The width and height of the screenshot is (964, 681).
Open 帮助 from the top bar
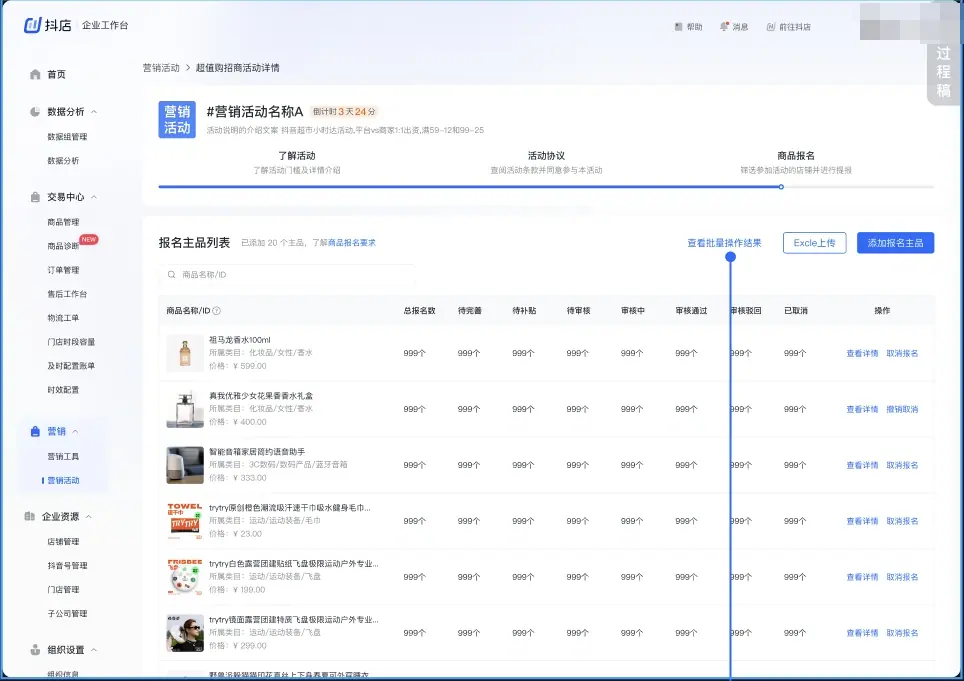click(689, 27)
